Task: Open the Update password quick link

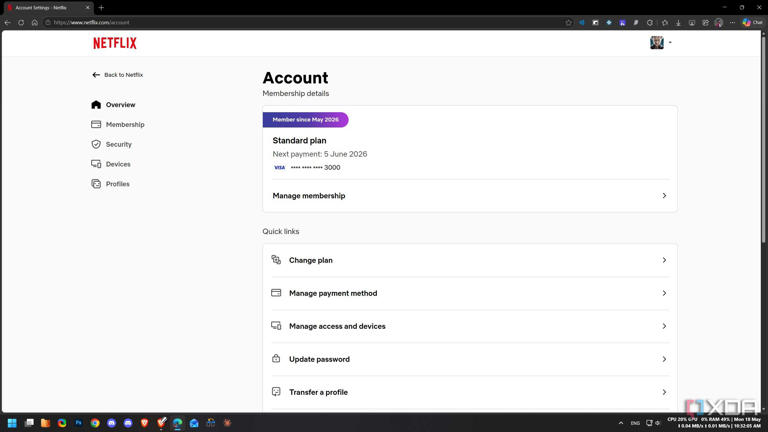Action: point(470,359)
